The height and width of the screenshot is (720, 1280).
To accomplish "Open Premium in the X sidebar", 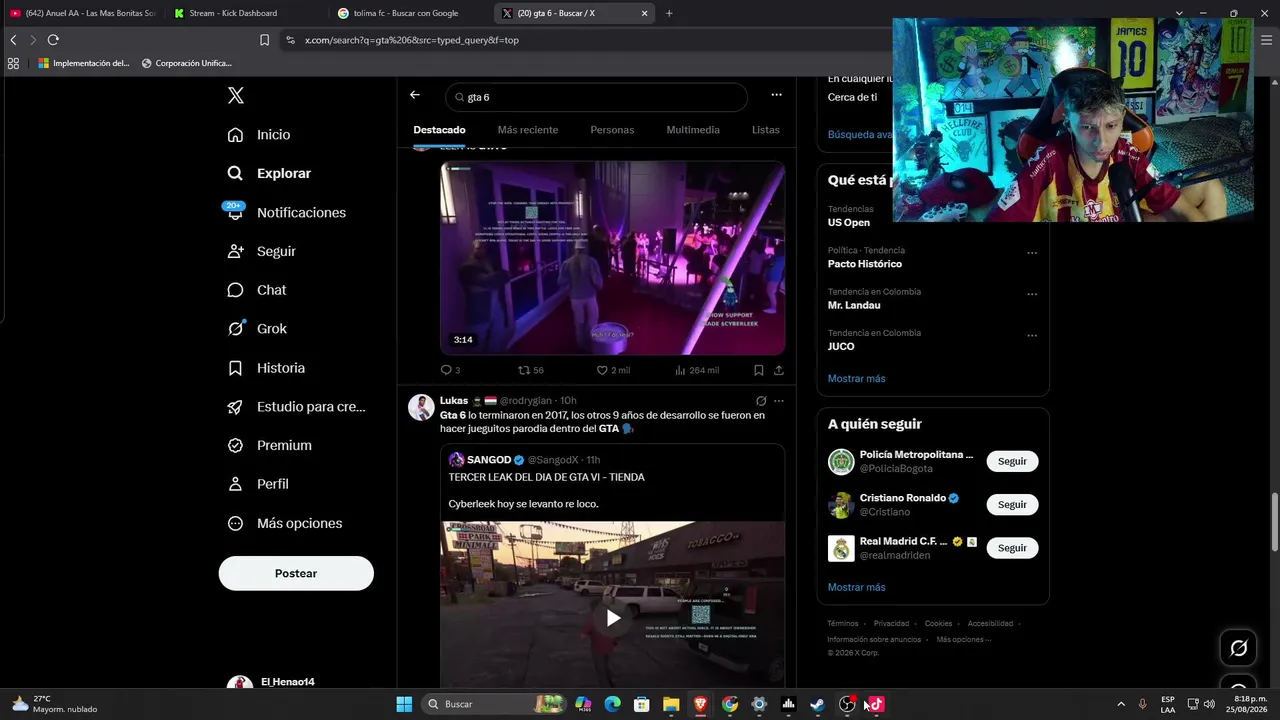I will click(x=270, y=445).
